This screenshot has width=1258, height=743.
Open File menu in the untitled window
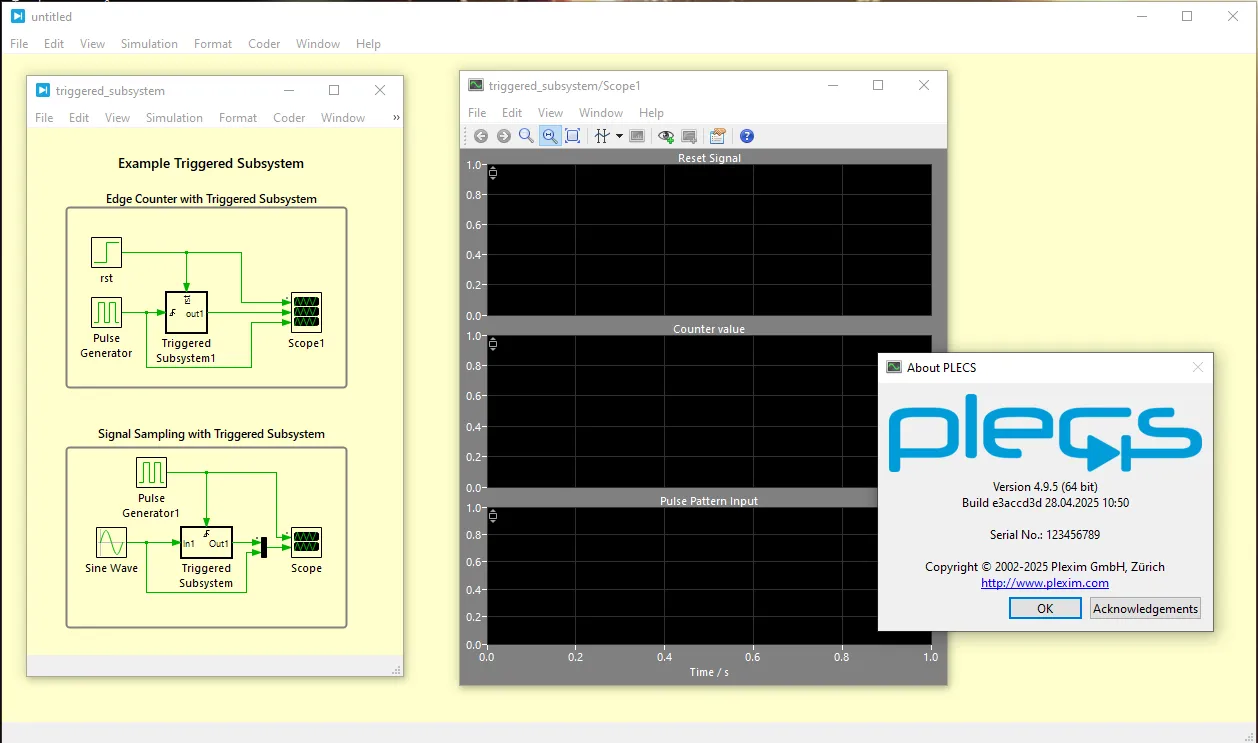(x=19, y=44)
